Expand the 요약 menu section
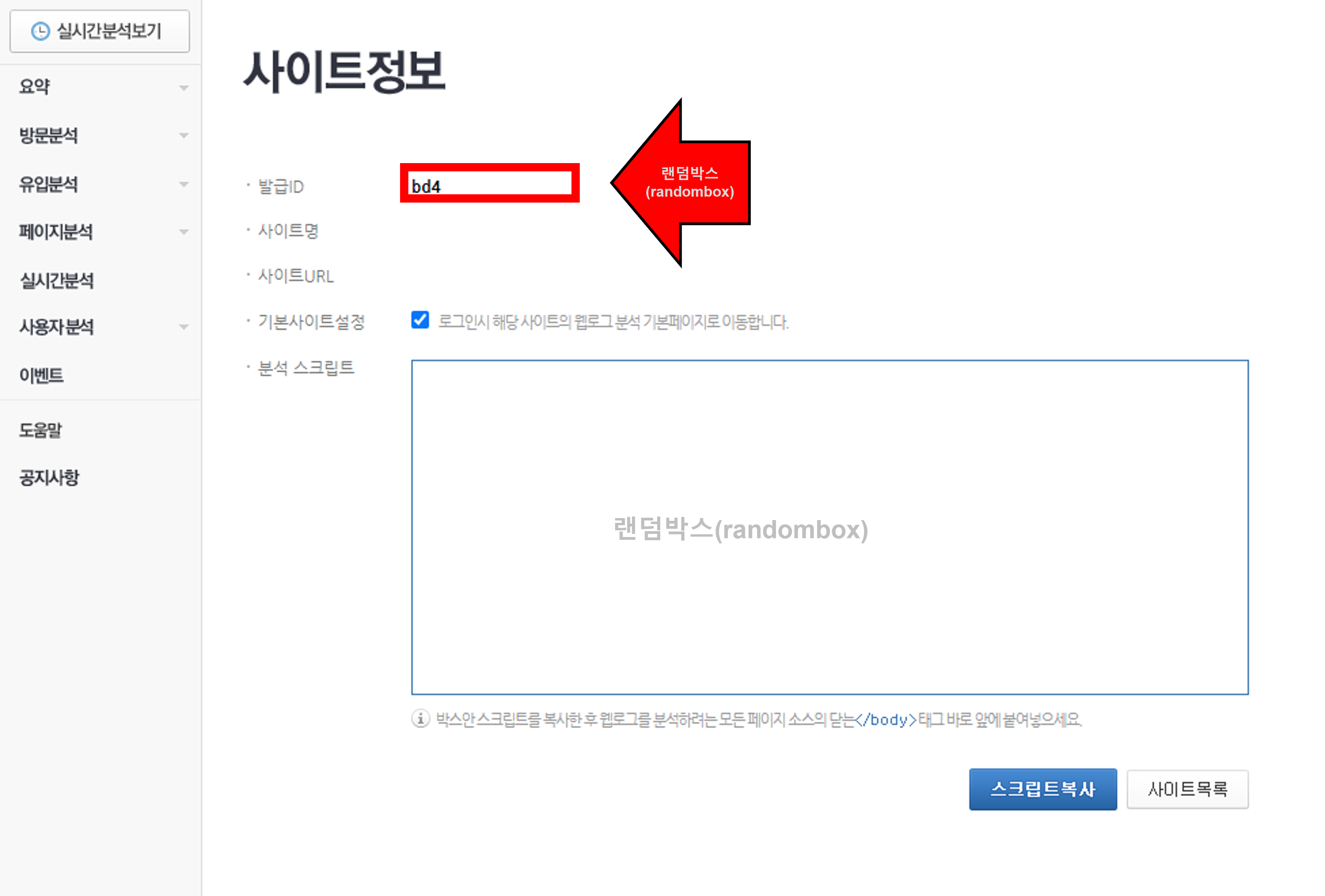Image resolution: width=1325 pixels, height=896 pixels. (x=184, y=86)
